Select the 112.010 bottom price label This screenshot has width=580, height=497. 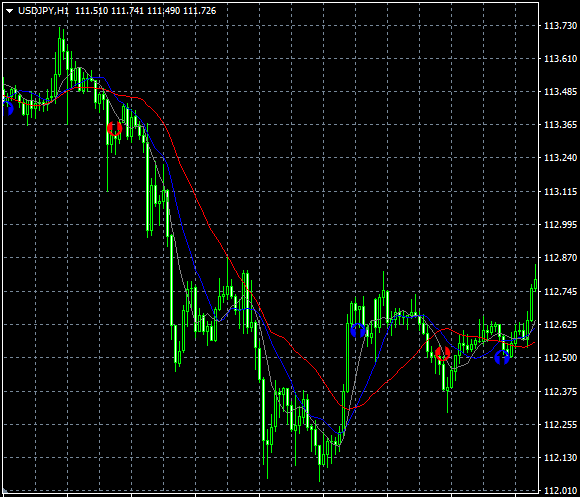[x=560, y=491]
